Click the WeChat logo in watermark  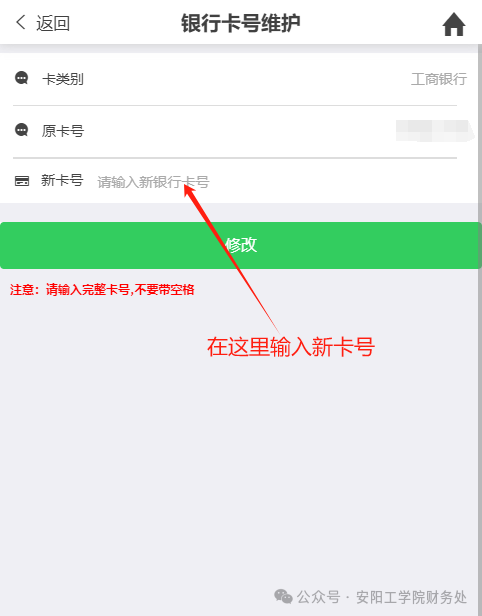pyautogui.click(x=283, y=596)
